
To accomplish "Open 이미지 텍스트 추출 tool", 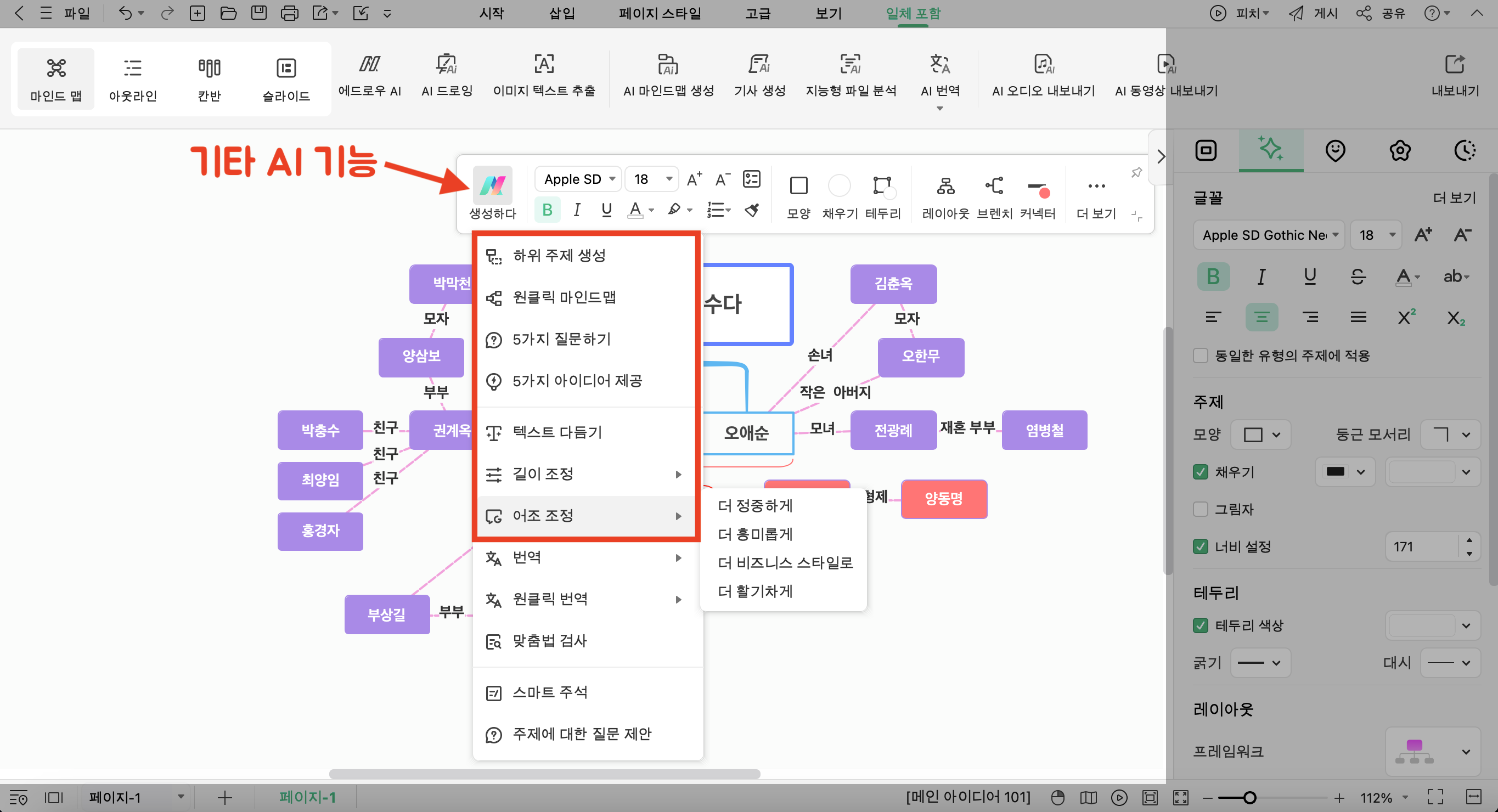I will [544, 75].
